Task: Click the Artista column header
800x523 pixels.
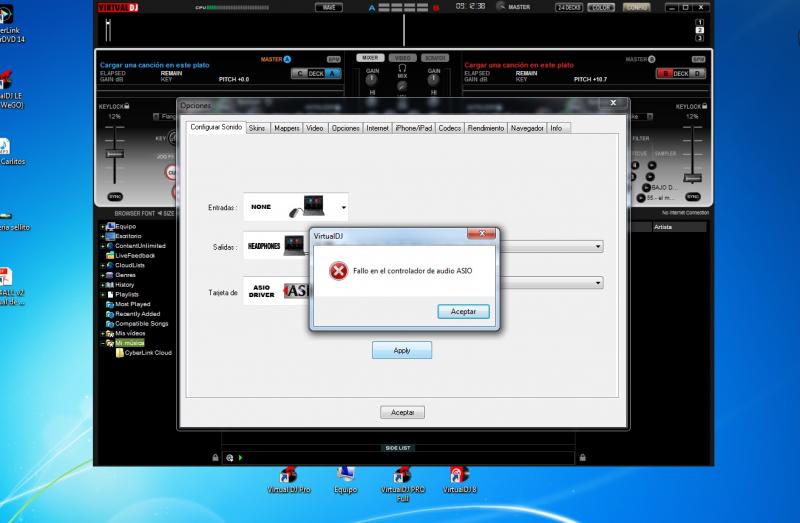Action: (679, 227)
